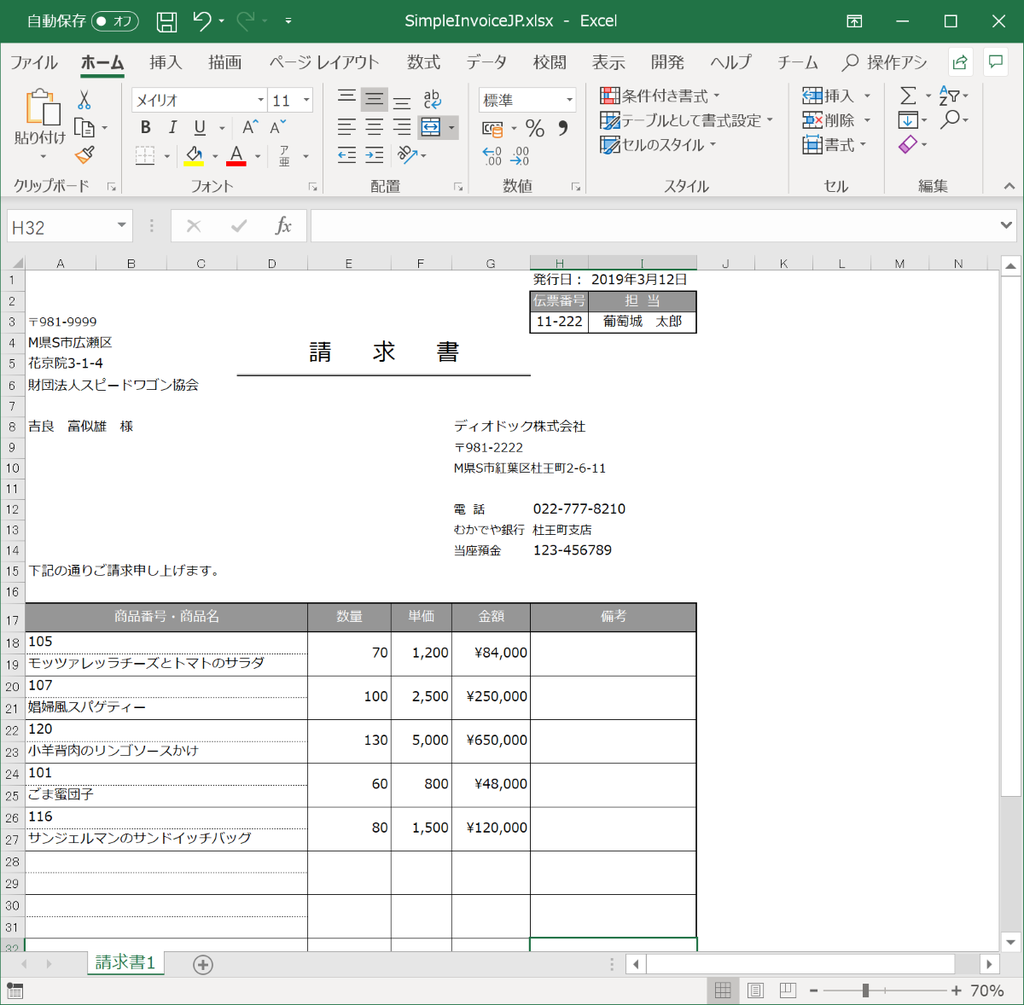Click the Clear eraser icon in 編集 group
This screenshot has height=1005, width=1024.
point(908,144)
